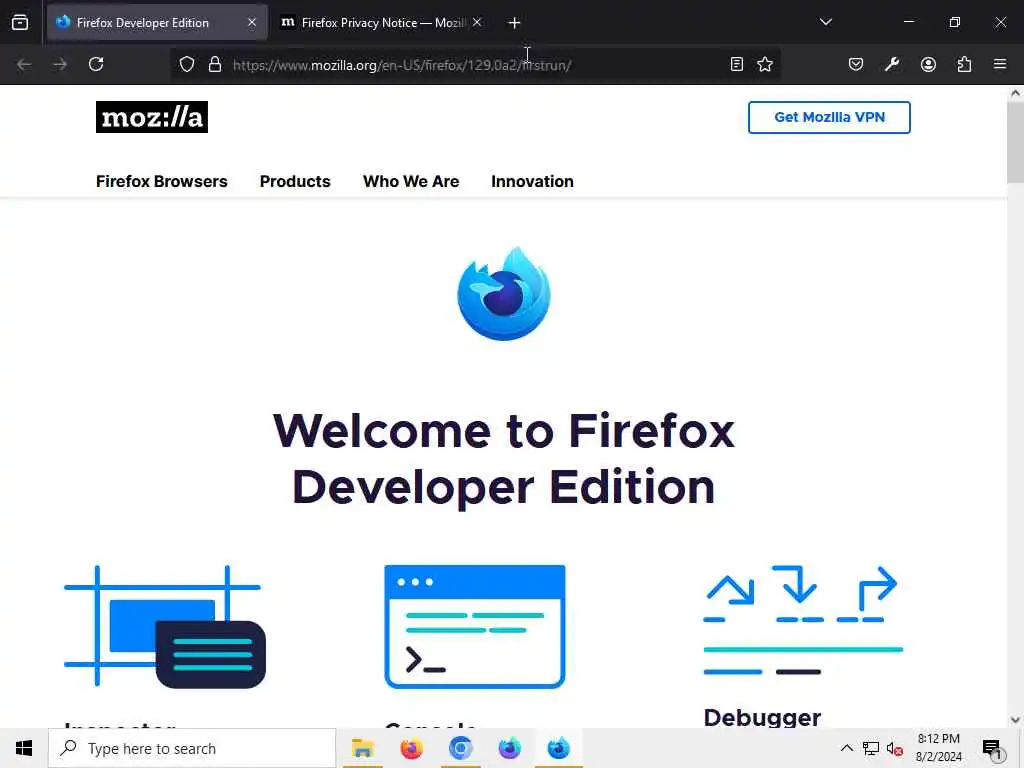
Task: Expand the list all tabs dropdown
Action: [x=825, y=22]
